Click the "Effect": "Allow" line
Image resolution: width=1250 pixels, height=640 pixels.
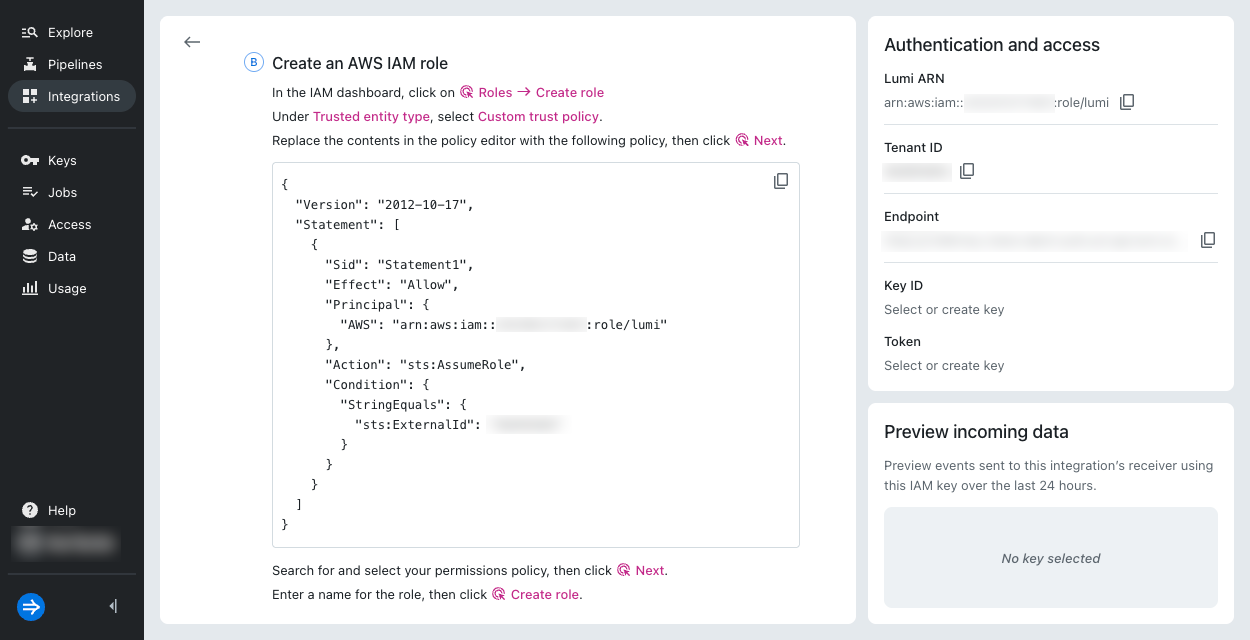pyautogui.click(x=392, y=285)
